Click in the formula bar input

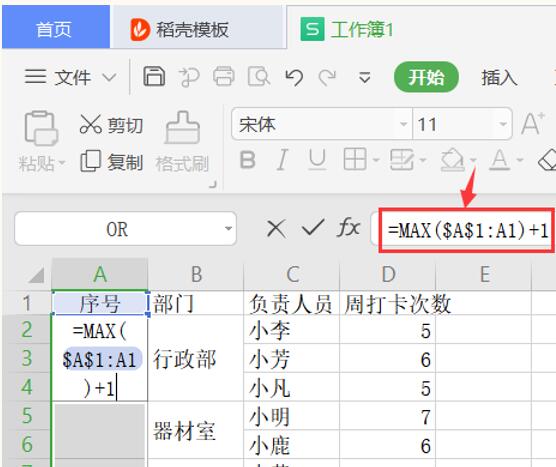point(467,230)
